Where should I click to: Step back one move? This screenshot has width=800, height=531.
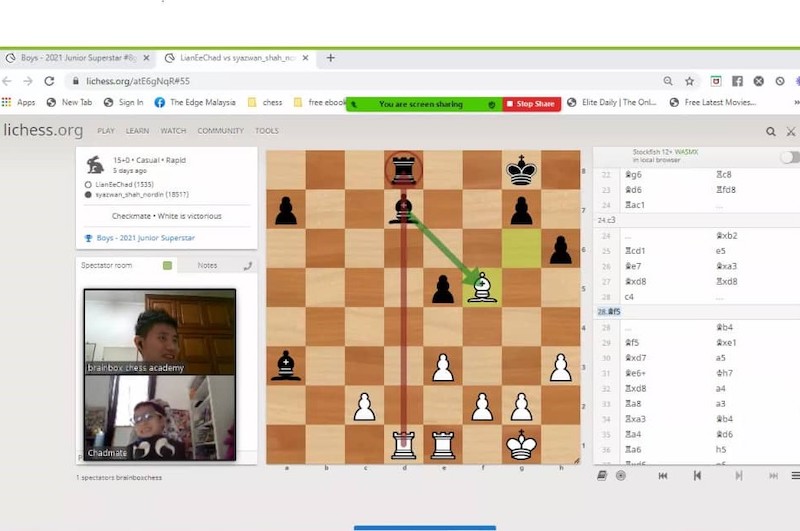click(697, 475)
